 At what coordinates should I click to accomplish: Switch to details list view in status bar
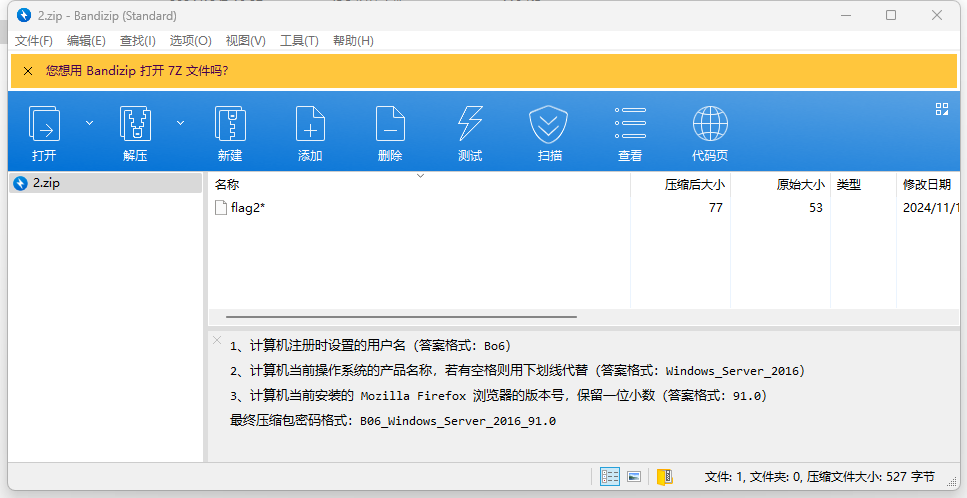tap(610, 476)
